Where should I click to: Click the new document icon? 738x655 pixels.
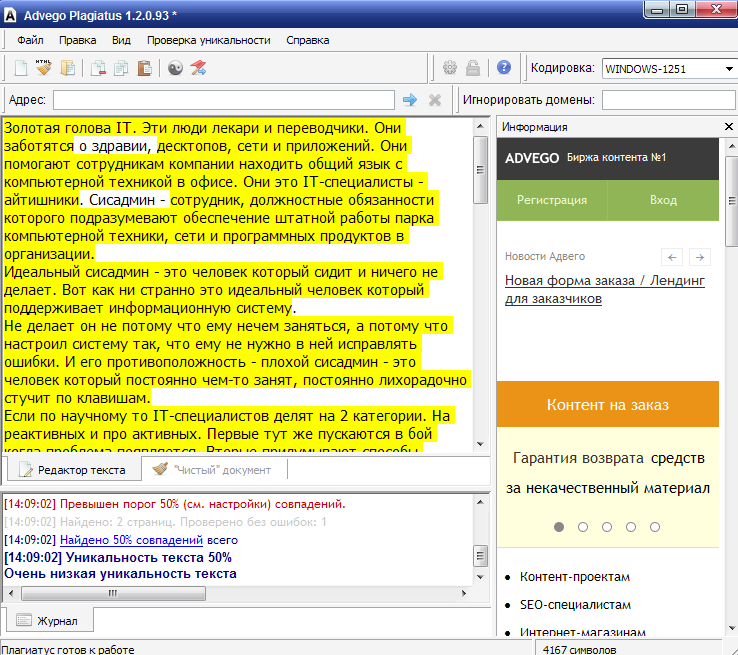point(22,68)
